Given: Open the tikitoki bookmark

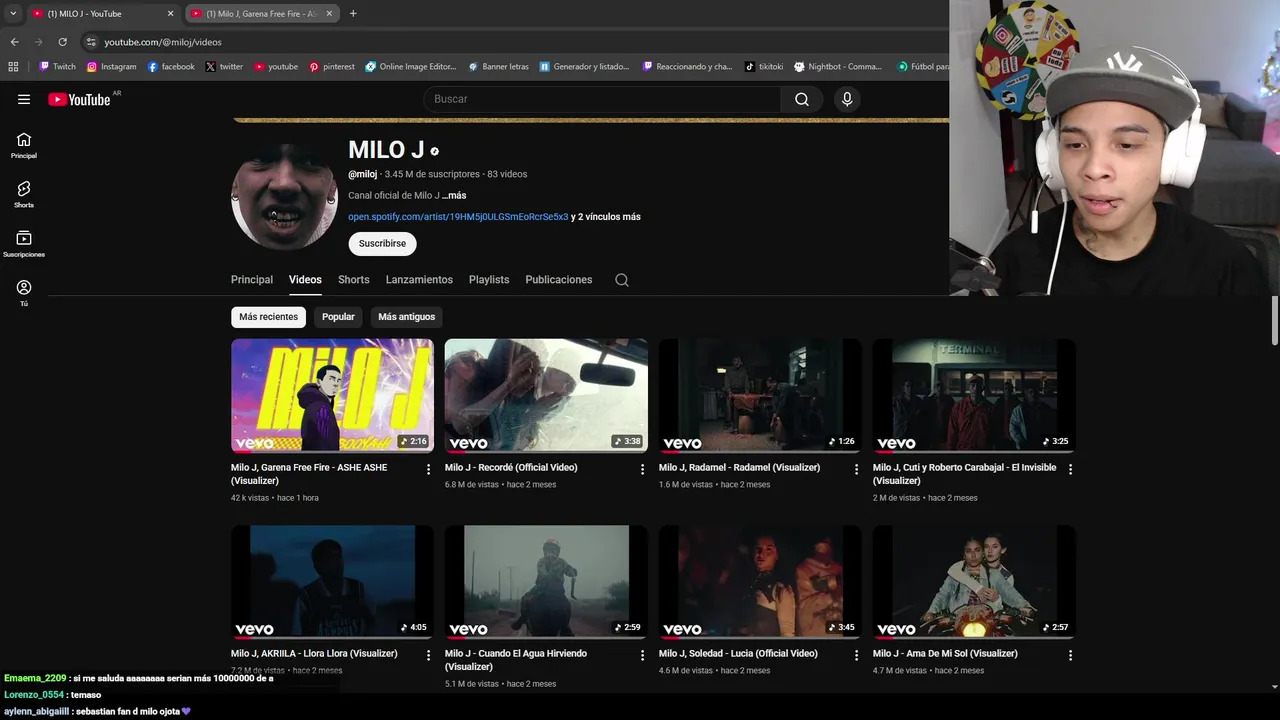Looking at the screenshot, I should pos(764,67).
